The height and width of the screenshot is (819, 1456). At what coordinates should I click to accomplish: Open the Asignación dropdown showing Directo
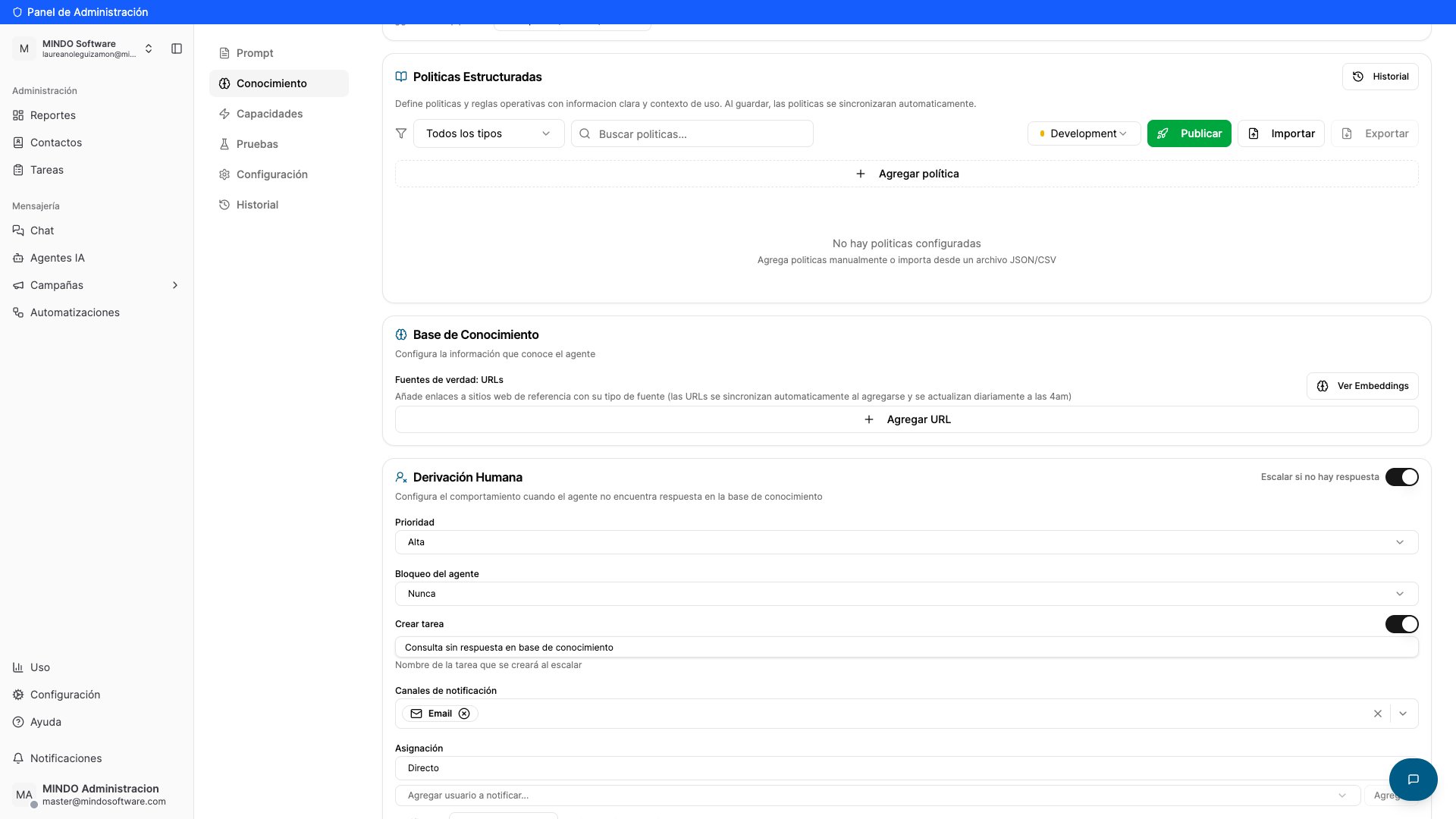[907, 768]
